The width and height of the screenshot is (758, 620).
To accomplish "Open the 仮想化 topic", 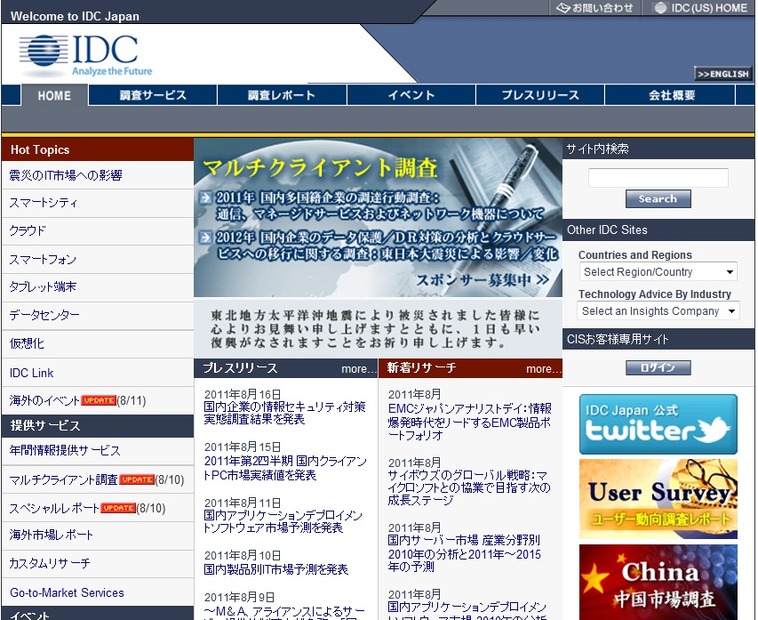I will (x=27, y=344).
